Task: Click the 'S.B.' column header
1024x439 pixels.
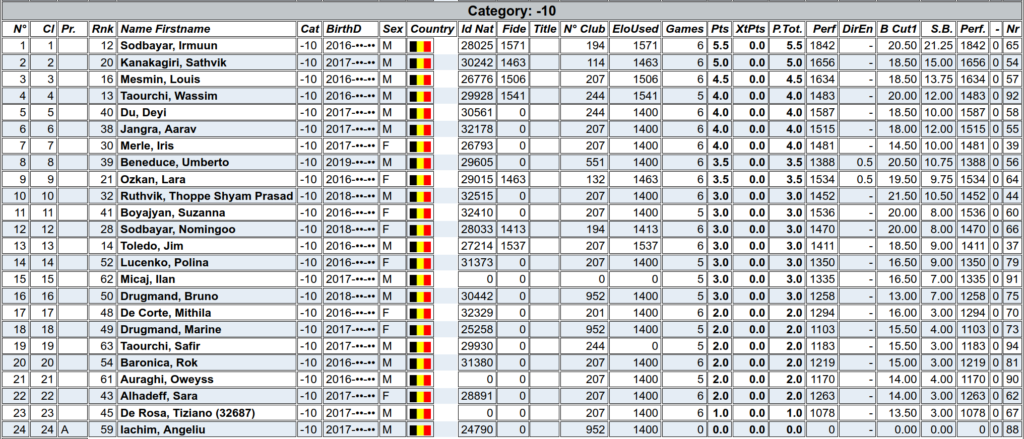Action: [938, 29]
